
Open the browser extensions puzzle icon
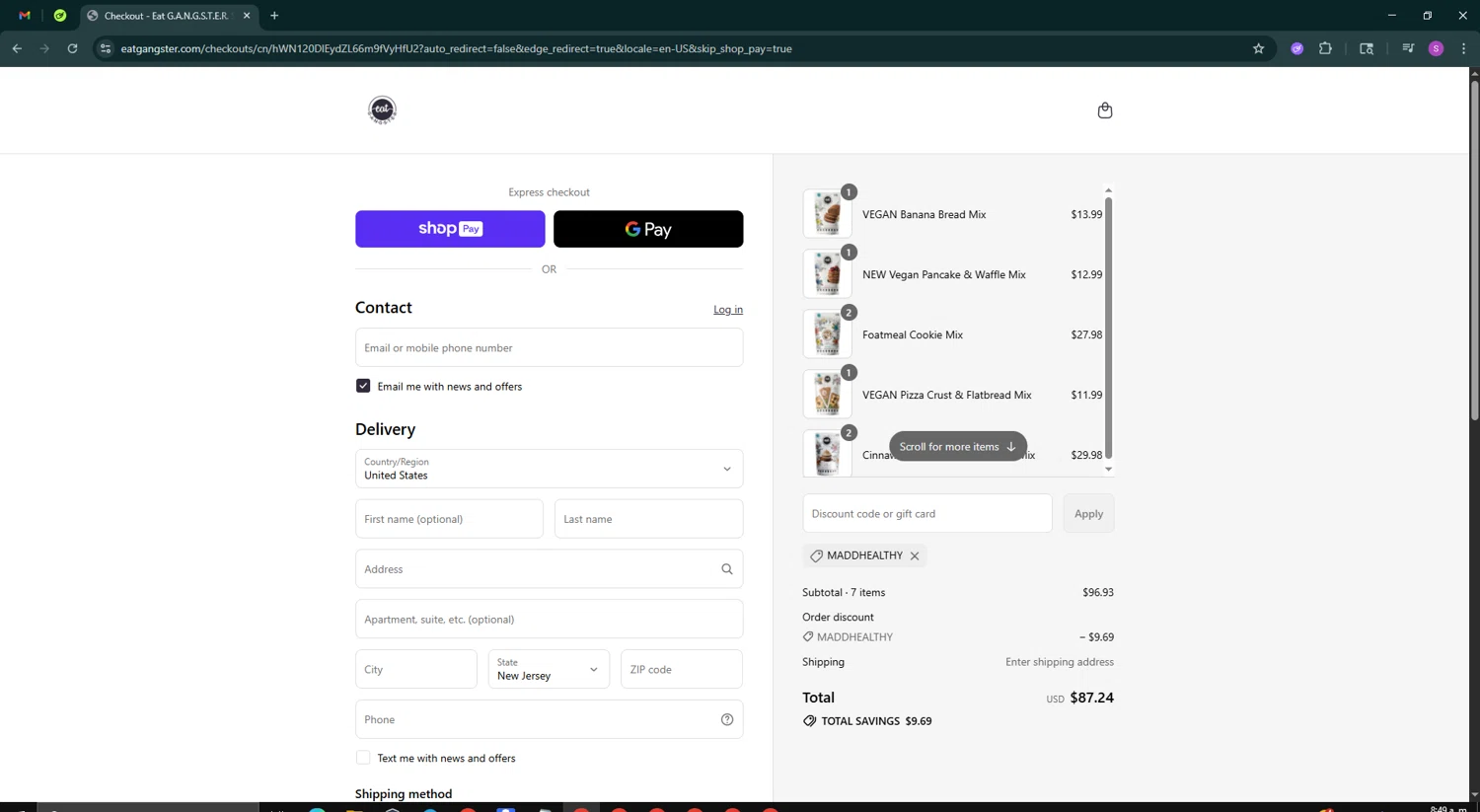1325,48
